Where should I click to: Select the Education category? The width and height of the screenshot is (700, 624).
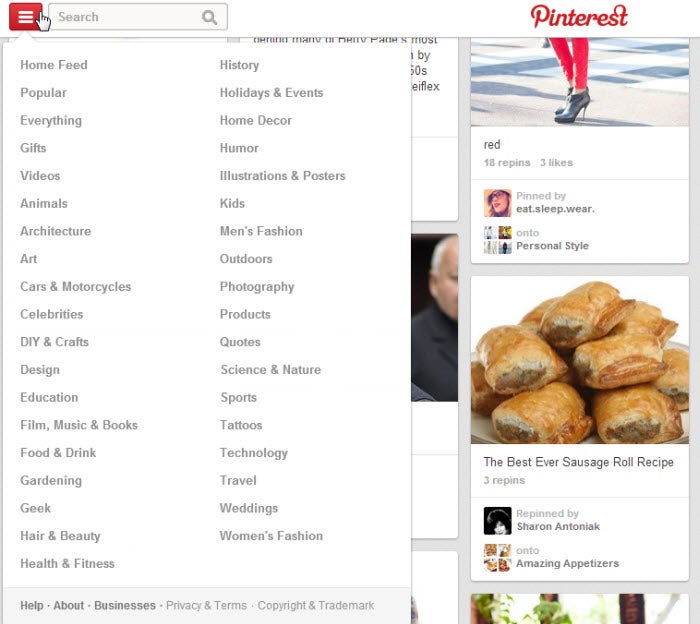(x=49, y=397)
